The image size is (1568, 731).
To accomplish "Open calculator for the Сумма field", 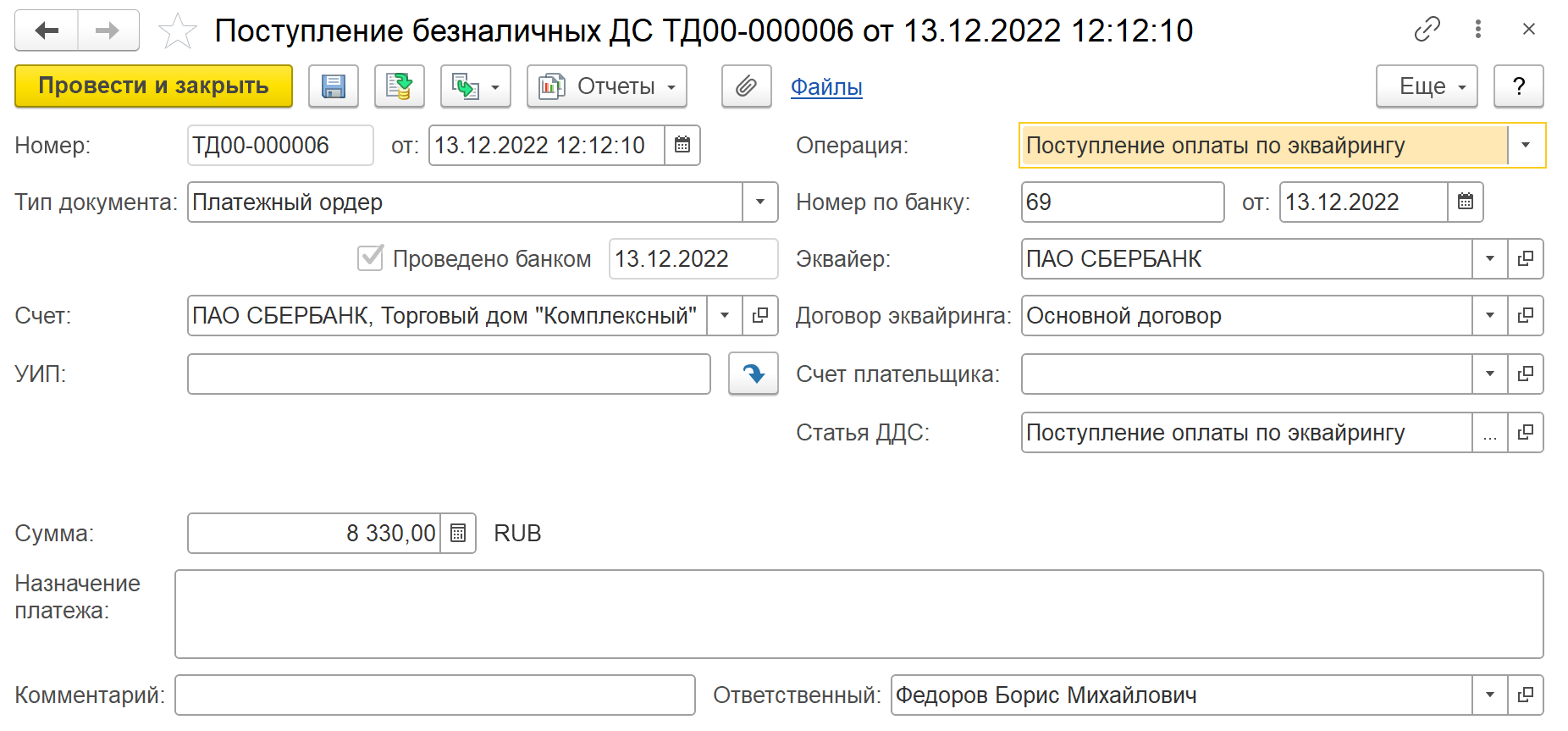I will 458,534.
